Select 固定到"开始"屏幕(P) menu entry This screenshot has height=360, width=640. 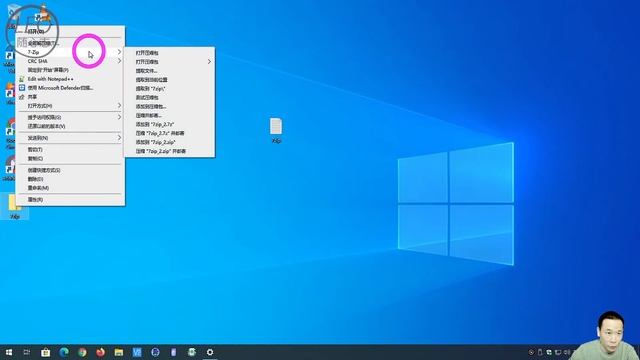pos(70,70)
